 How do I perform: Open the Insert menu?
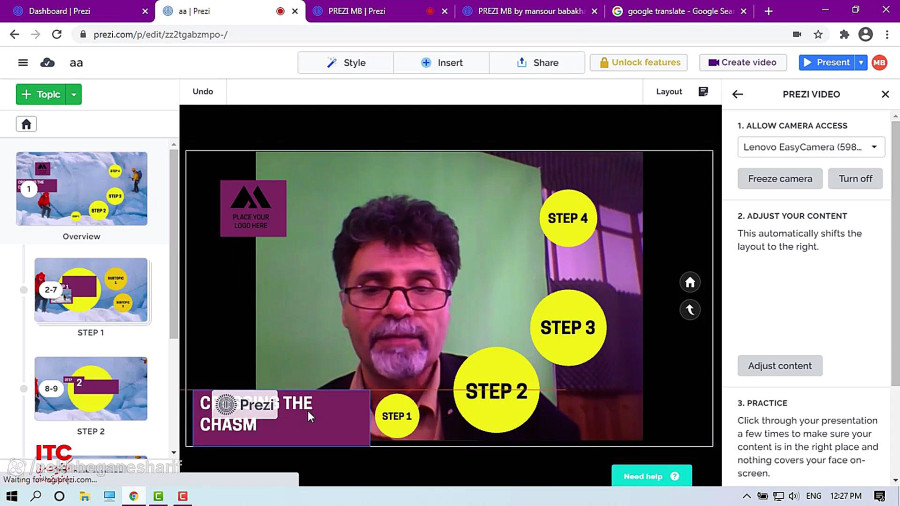click(441, 63)
